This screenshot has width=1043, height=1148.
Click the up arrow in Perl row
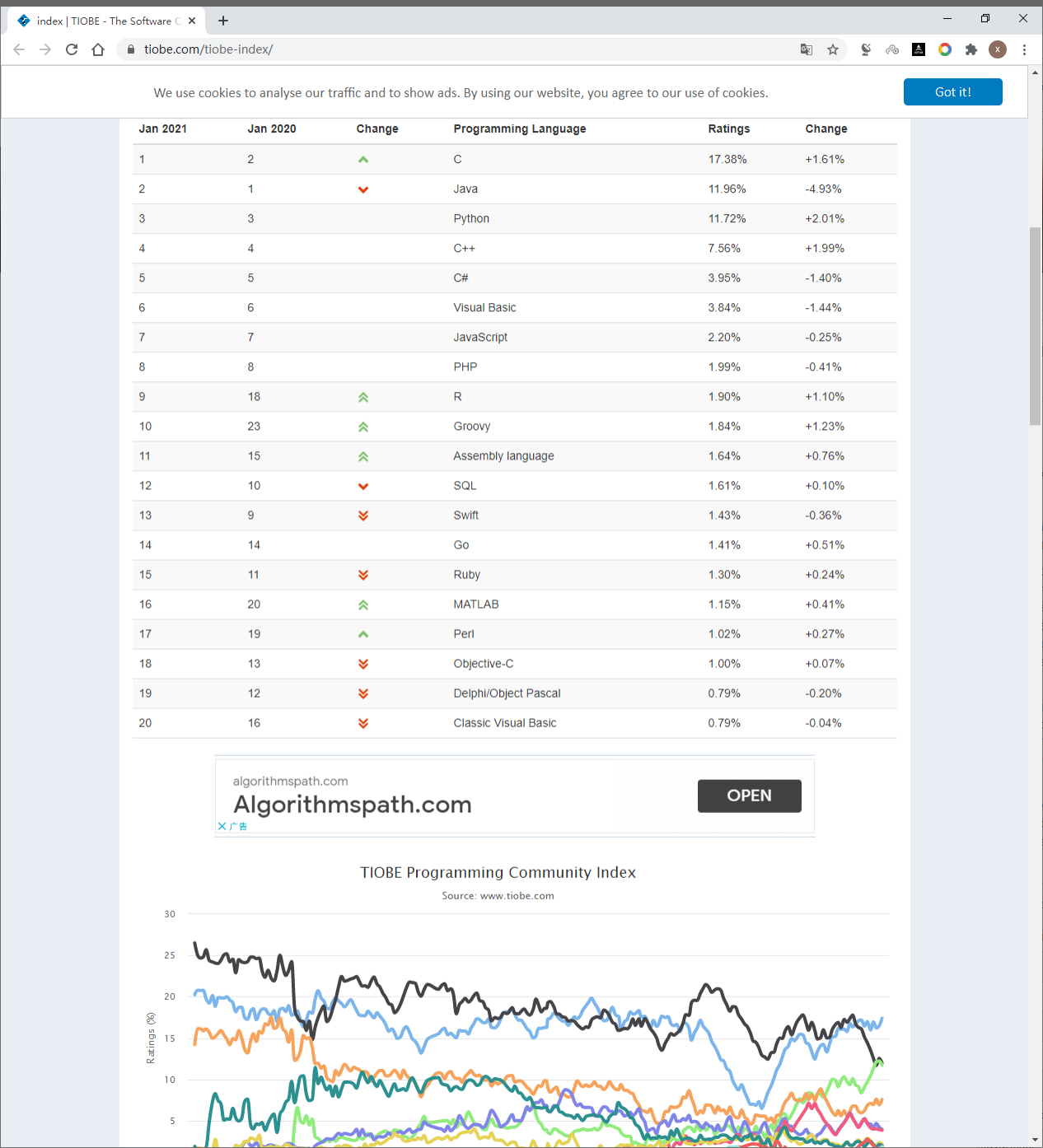pyautogui.click(x=363, y=634)
